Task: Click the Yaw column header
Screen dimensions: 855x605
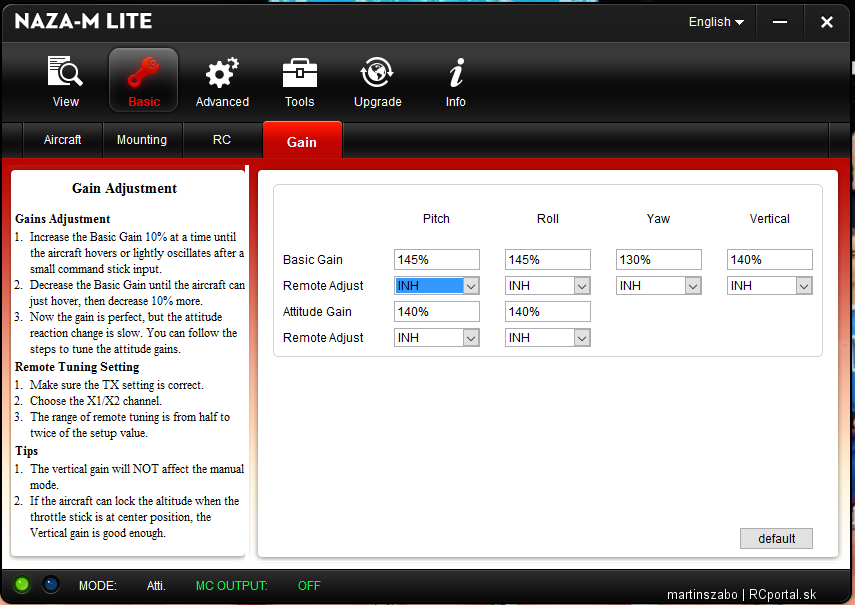Action: pos(658,219)
